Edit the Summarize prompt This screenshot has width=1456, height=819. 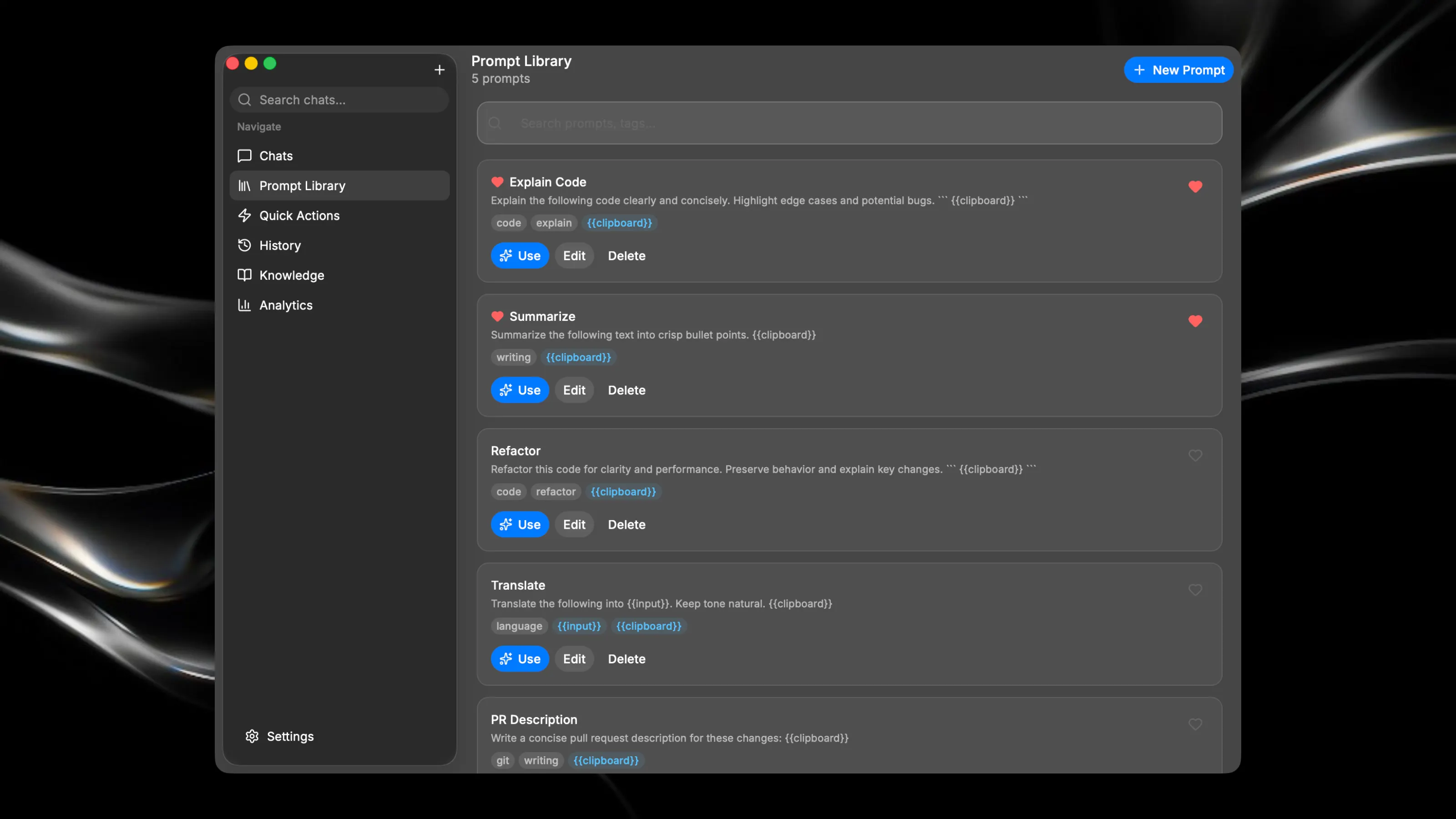[574, 390]
